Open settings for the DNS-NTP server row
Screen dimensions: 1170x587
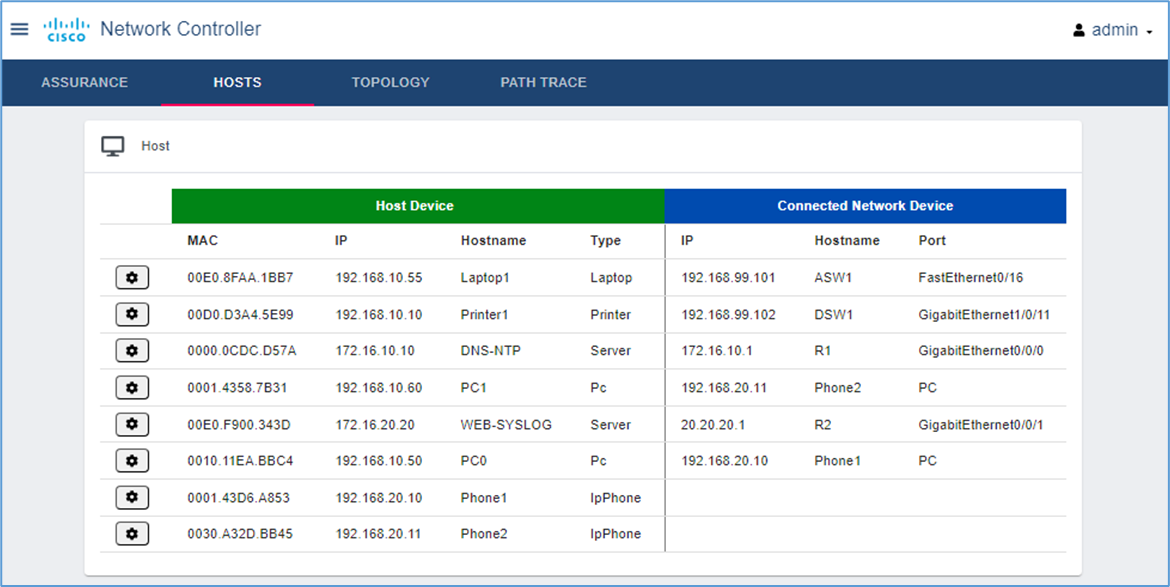point(132,350)
